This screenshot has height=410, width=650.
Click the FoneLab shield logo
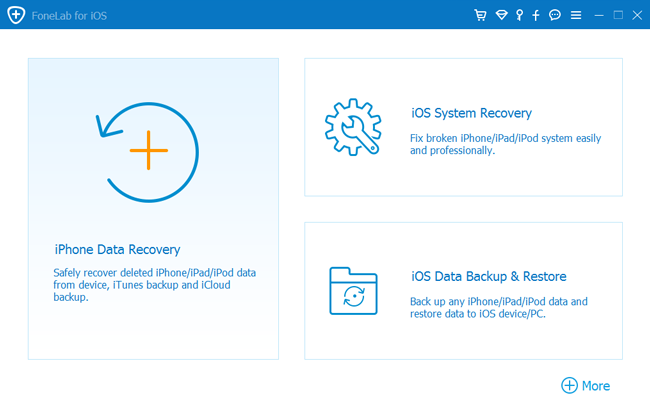tap(16, 15)
